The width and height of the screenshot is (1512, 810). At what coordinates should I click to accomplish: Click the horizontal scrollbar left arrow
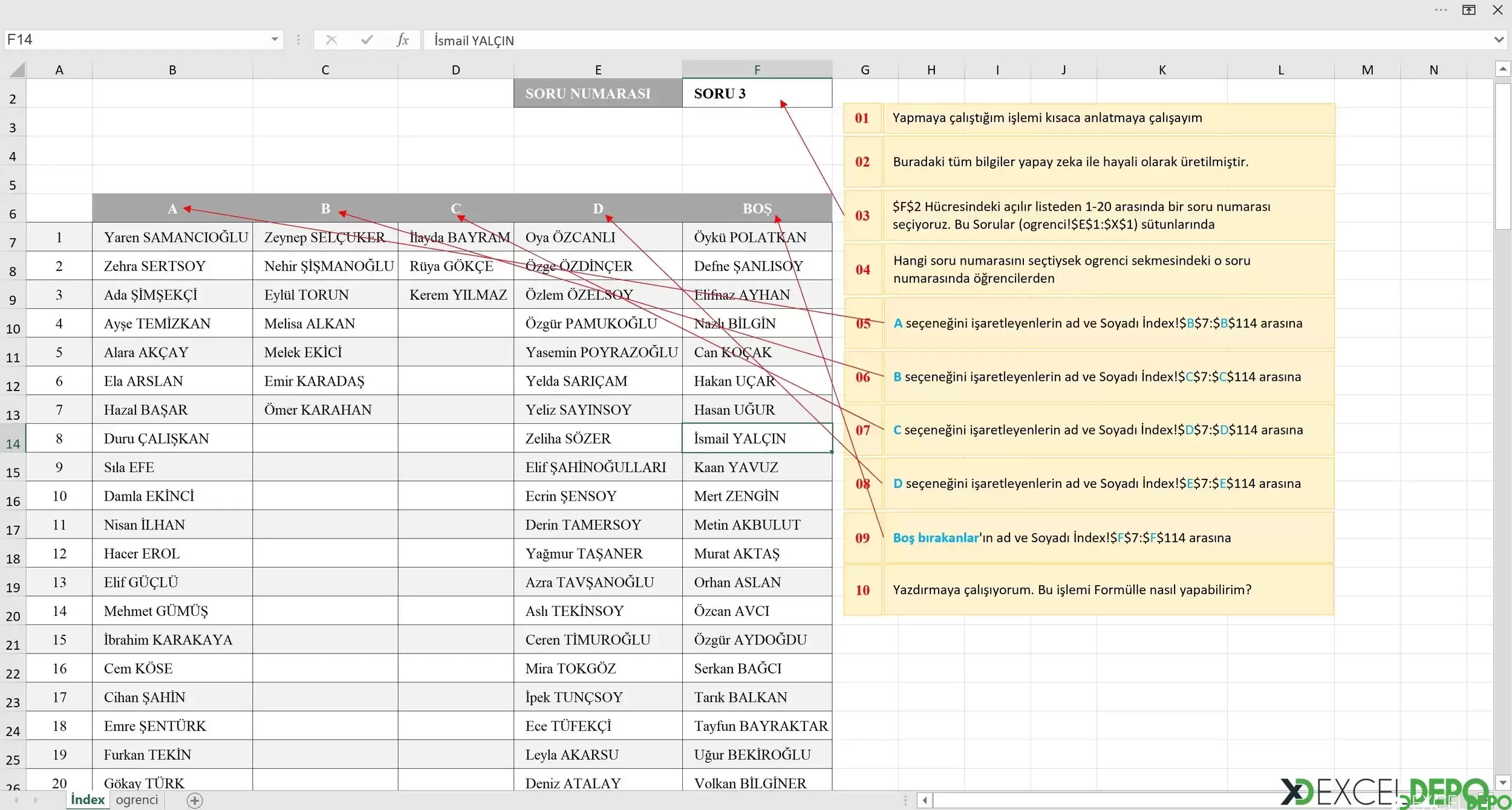pos(924,801)
